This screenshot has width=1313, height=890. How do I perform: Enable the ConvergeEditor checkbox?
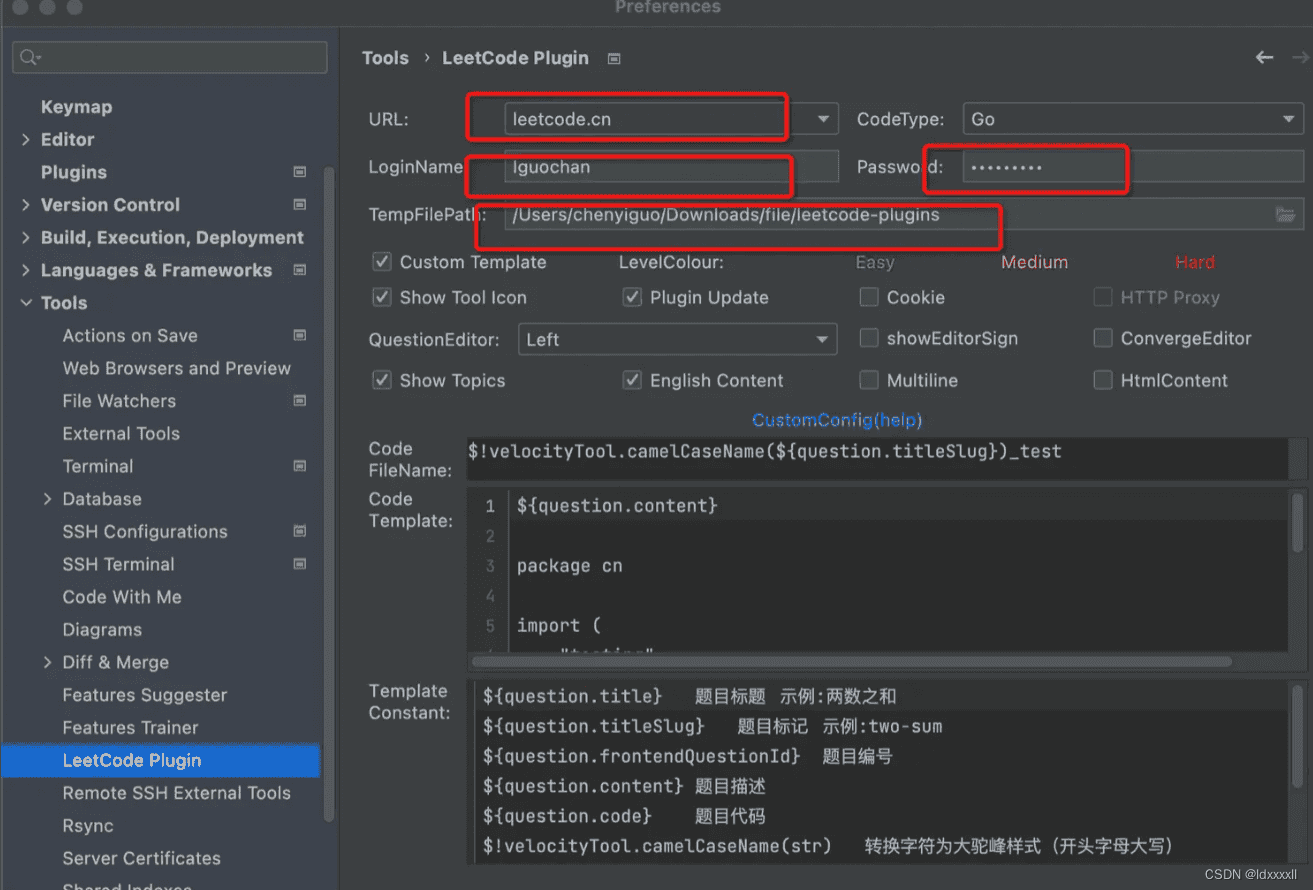1103,338
